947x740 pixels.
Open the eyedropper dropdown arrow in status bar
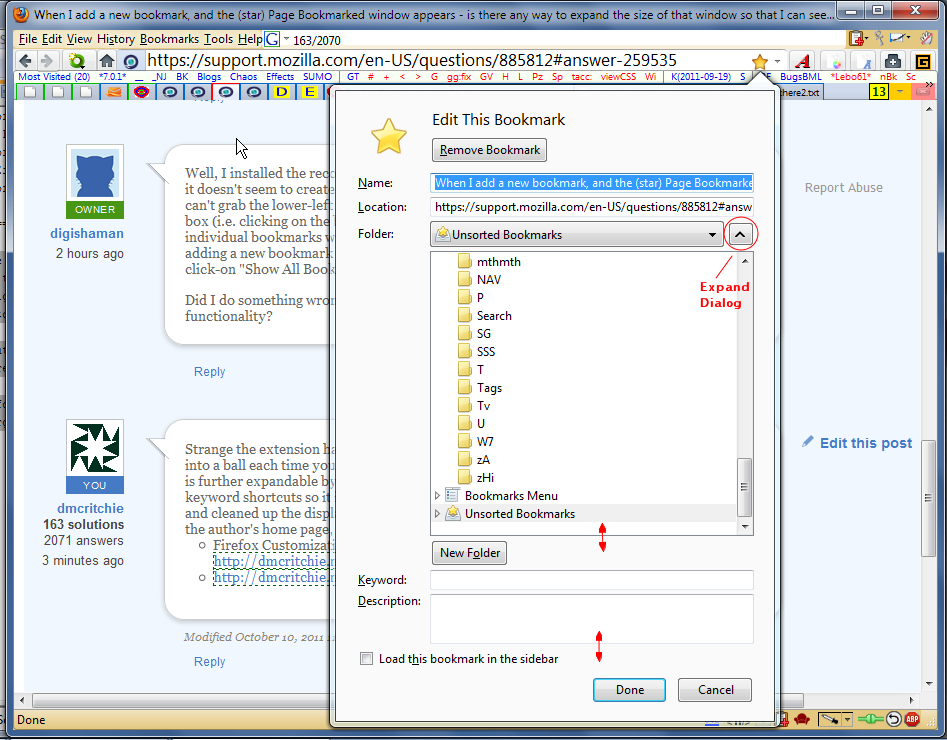(847, 719)
